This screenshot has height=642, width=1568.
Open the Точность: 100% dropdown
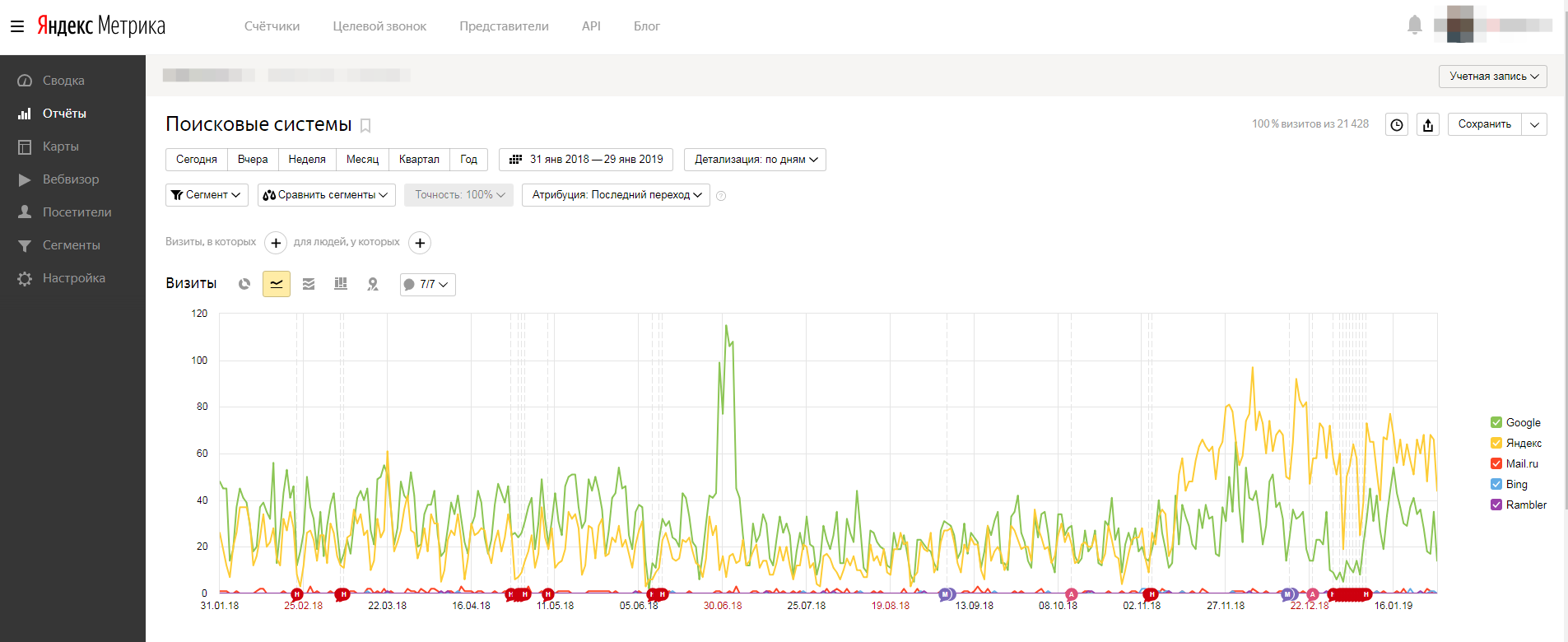(458, 195)
